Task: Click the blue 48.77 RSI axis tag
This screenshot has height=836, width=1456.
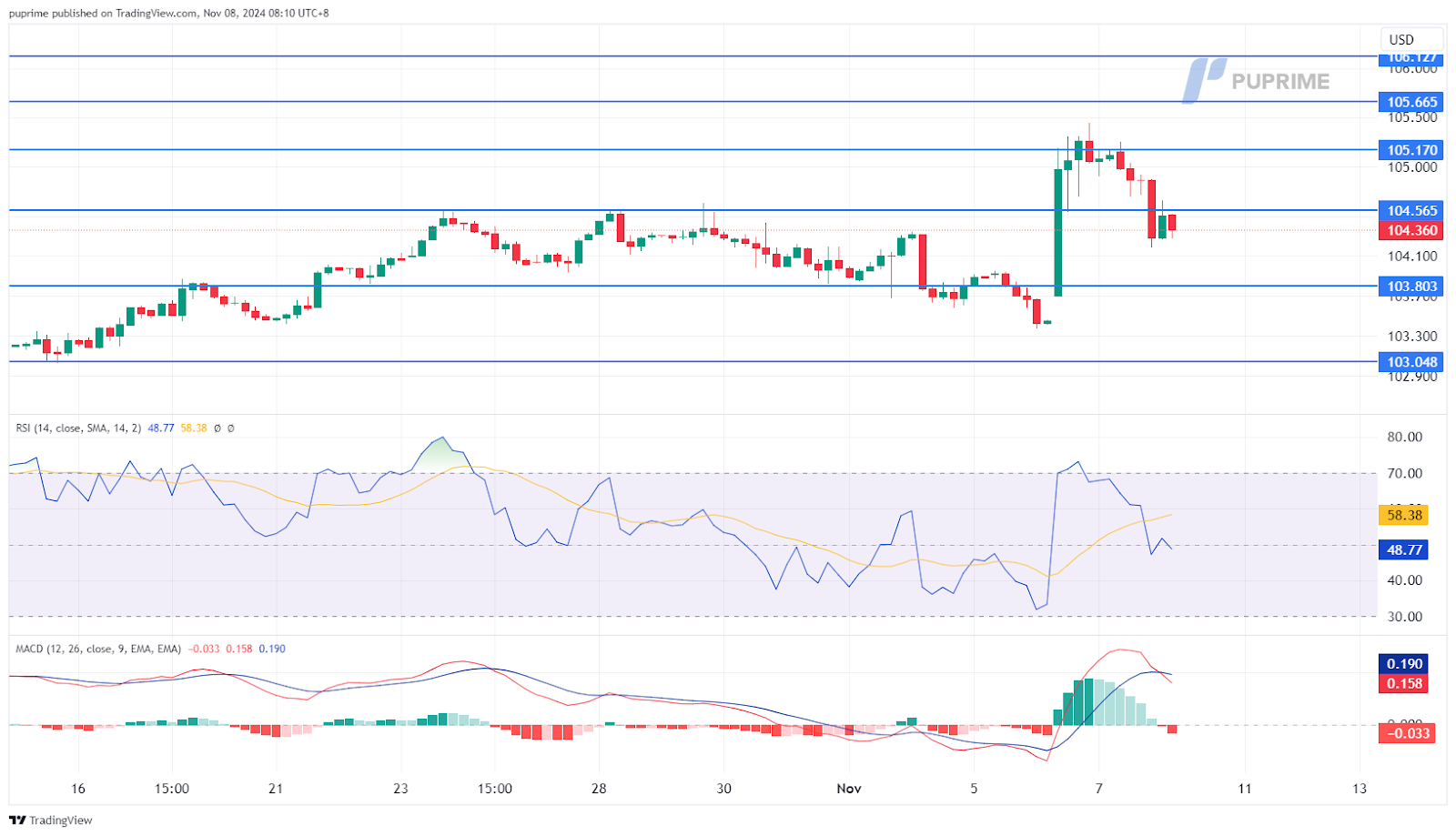Action: pyautogui.click(x=1404, y=549)
